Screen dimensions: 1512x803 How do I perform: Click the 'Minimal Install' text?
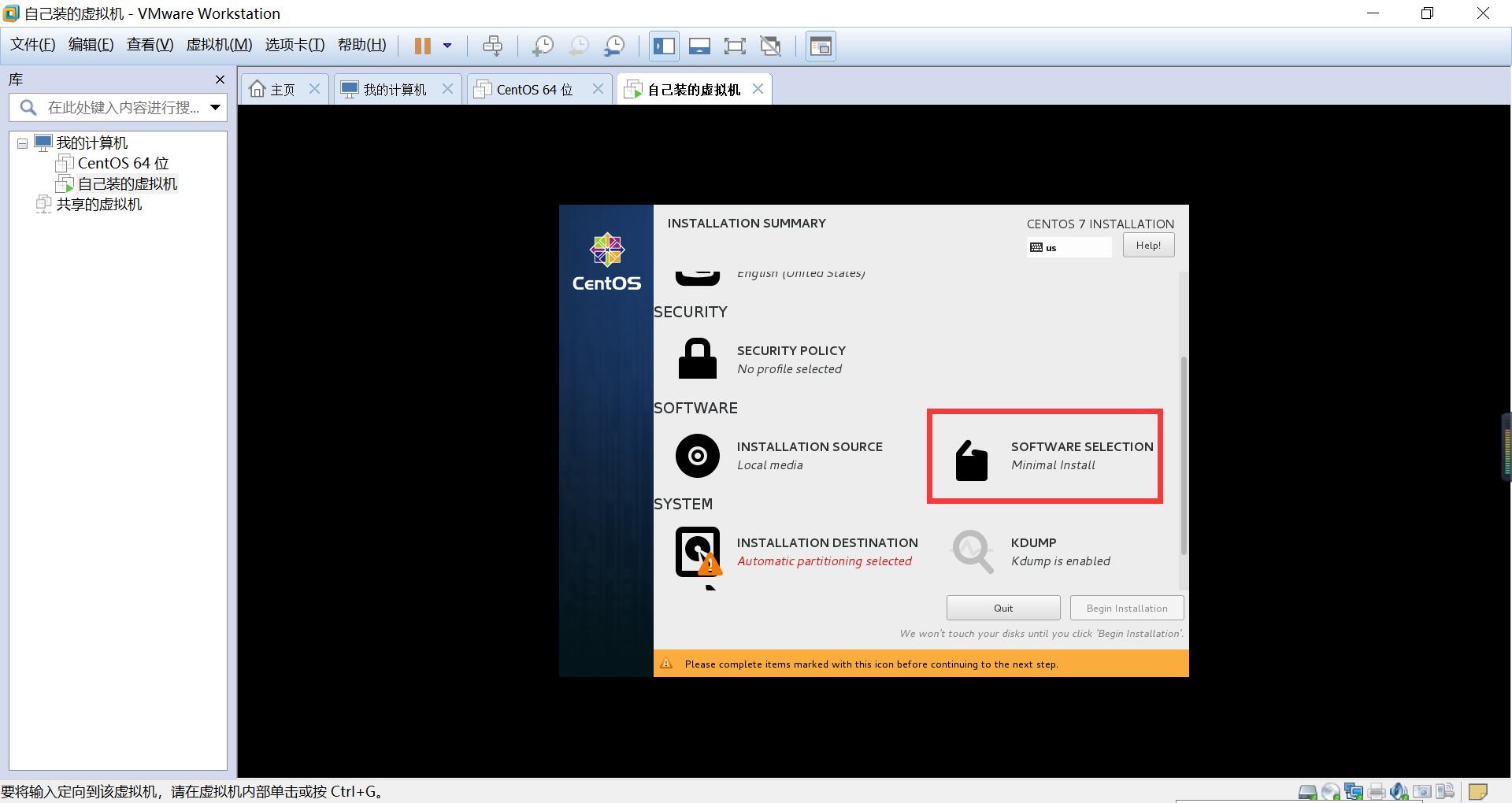[x=1053, y=465]
